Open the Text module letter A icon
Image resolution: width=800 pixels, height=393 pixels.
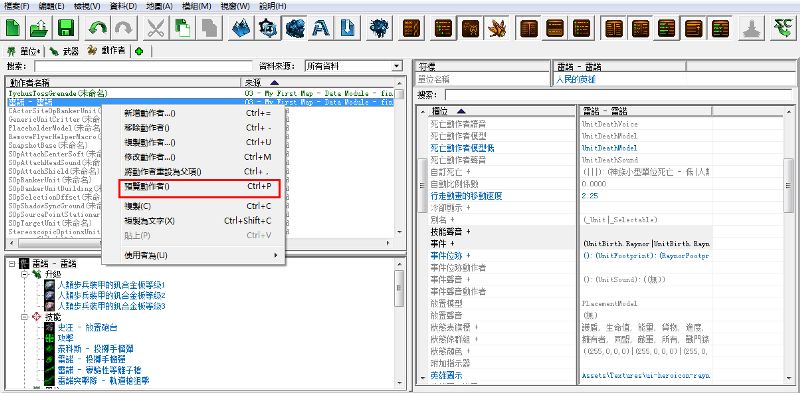(320, 27)
